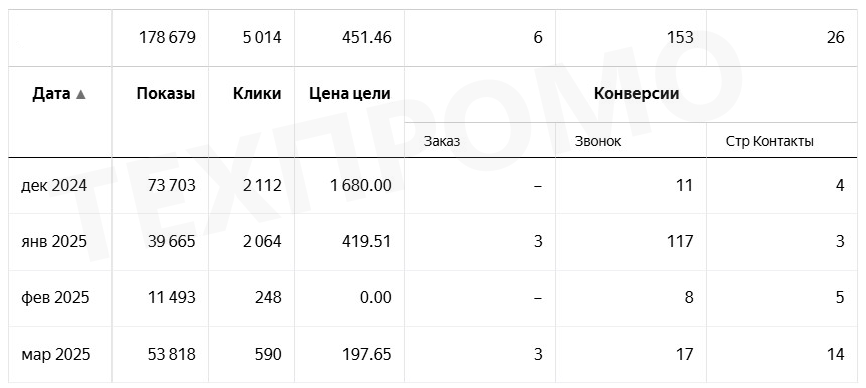The height and width of the screenshot is (388, 866).
Task: Select the Стр Контакты sub-column header
Action: 769,141
